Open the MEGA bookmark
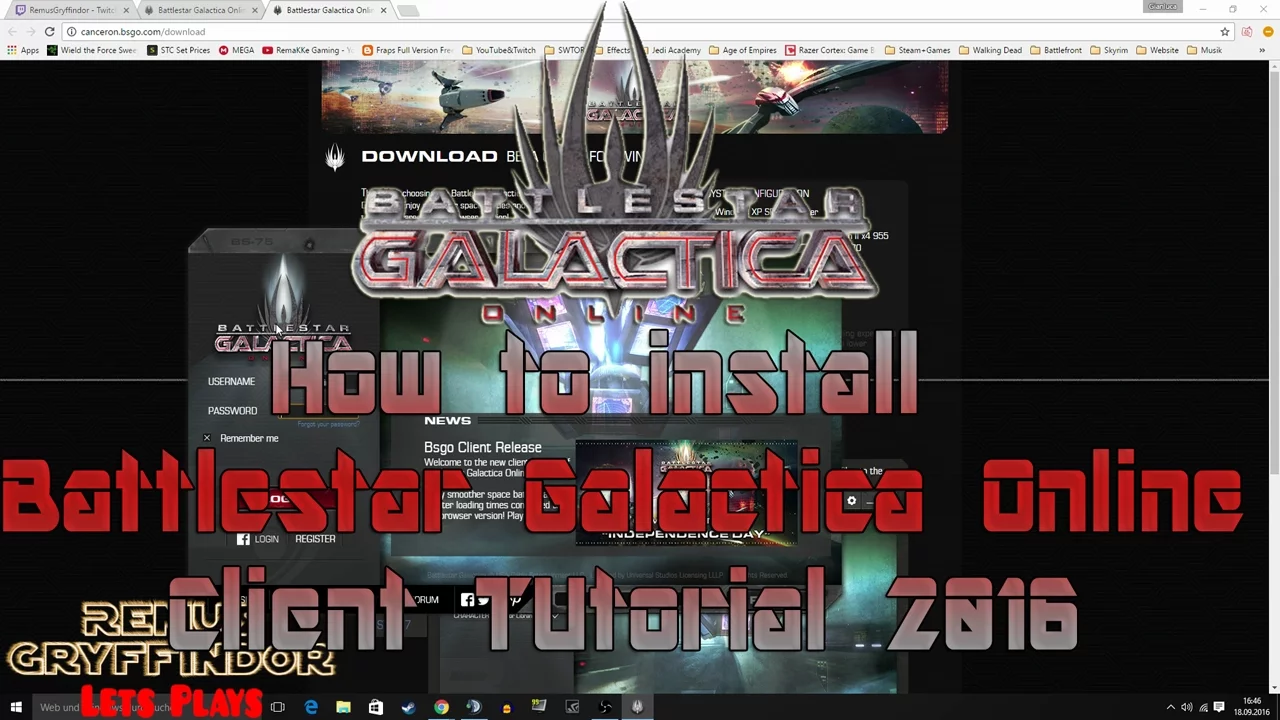The image size is (1280, 720). coord(236,50)
